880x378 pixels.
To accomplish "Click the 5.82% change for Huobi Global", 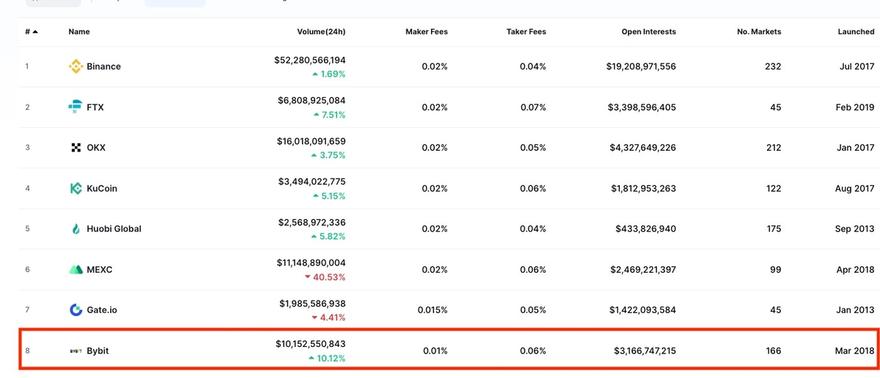I will [x=328, y=237].
